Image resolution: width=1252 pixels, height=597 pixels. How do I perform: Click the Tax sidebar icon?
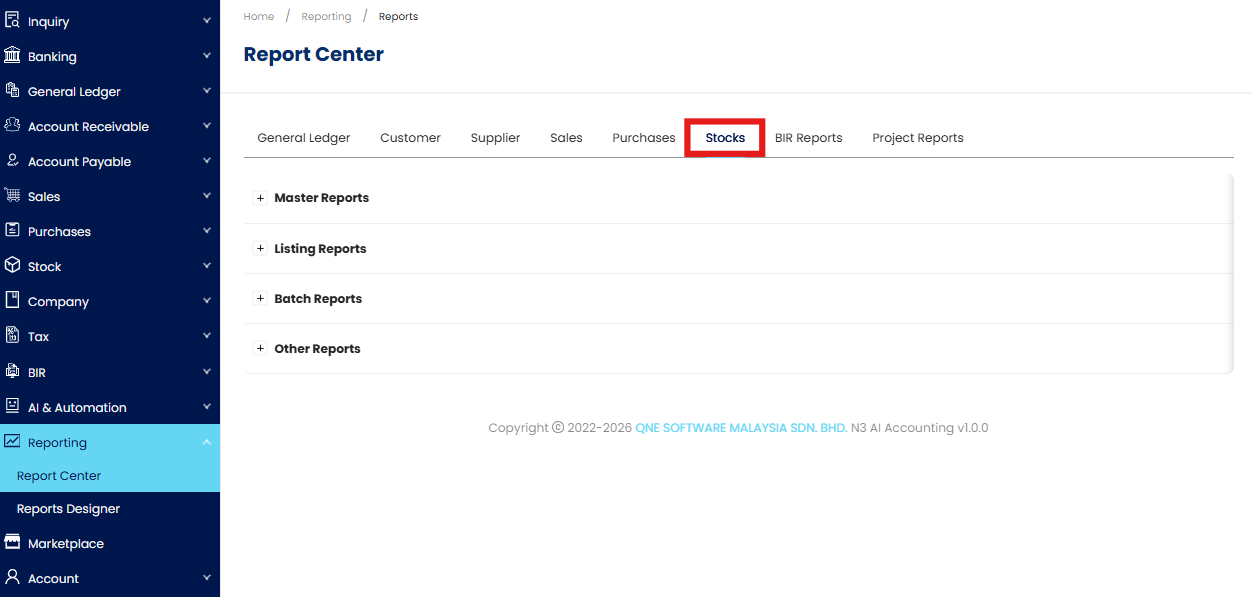click(x=12, y=335)
